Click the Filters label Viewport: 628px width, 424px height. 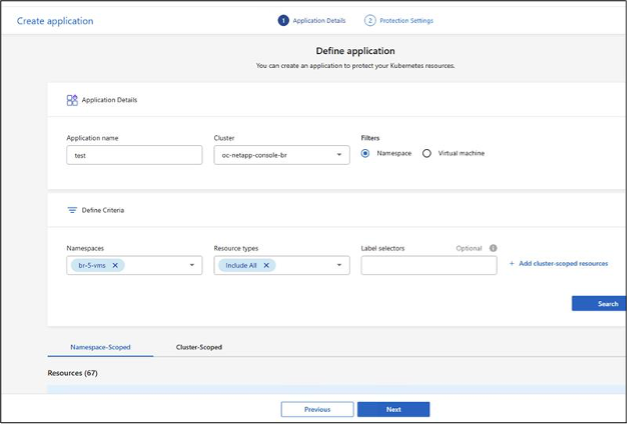point(370,138)
